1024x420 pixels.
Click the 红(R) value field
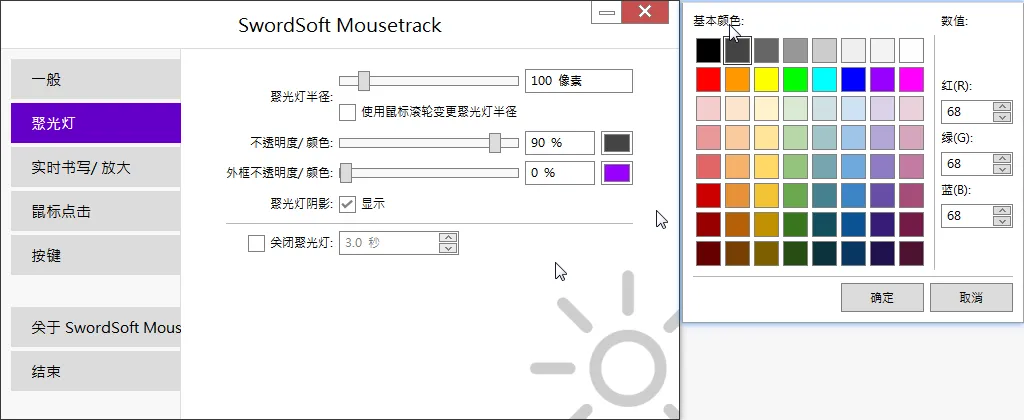pyautogui.click(x=967, y=112)
